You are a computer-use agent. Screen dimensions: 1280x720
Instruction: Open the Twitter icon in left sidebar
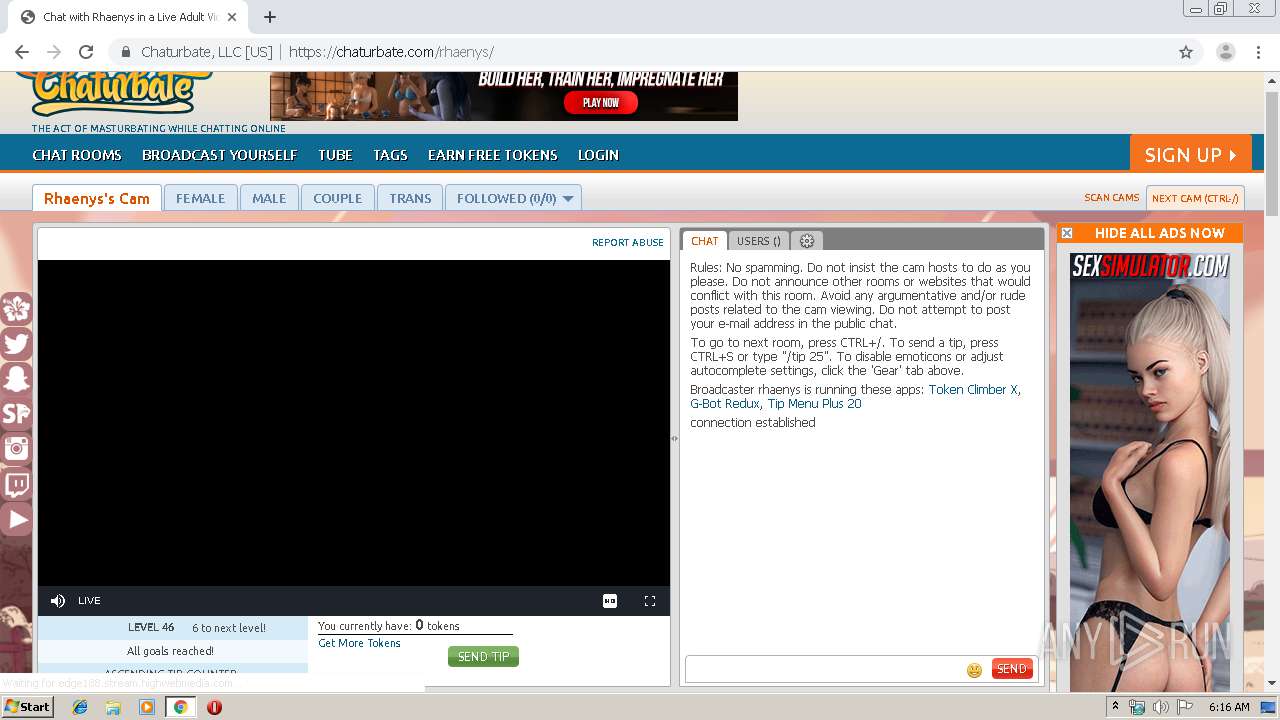point(16,344)
